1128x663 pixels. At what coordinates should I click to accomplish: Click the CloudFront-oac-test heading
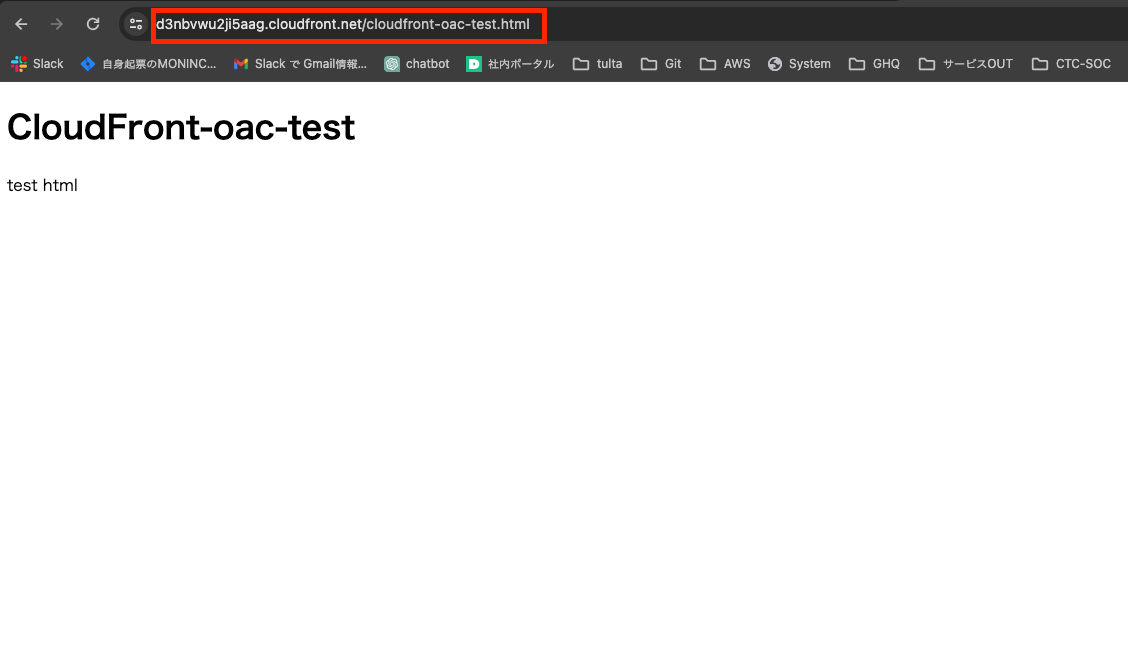[181, 127]
